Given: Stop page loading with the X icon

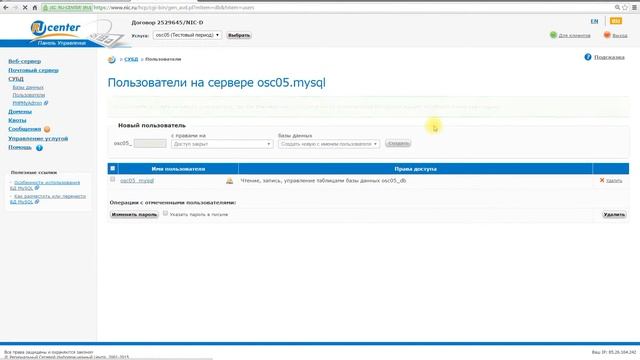Looking at the screenshot, I should [25, 8].
